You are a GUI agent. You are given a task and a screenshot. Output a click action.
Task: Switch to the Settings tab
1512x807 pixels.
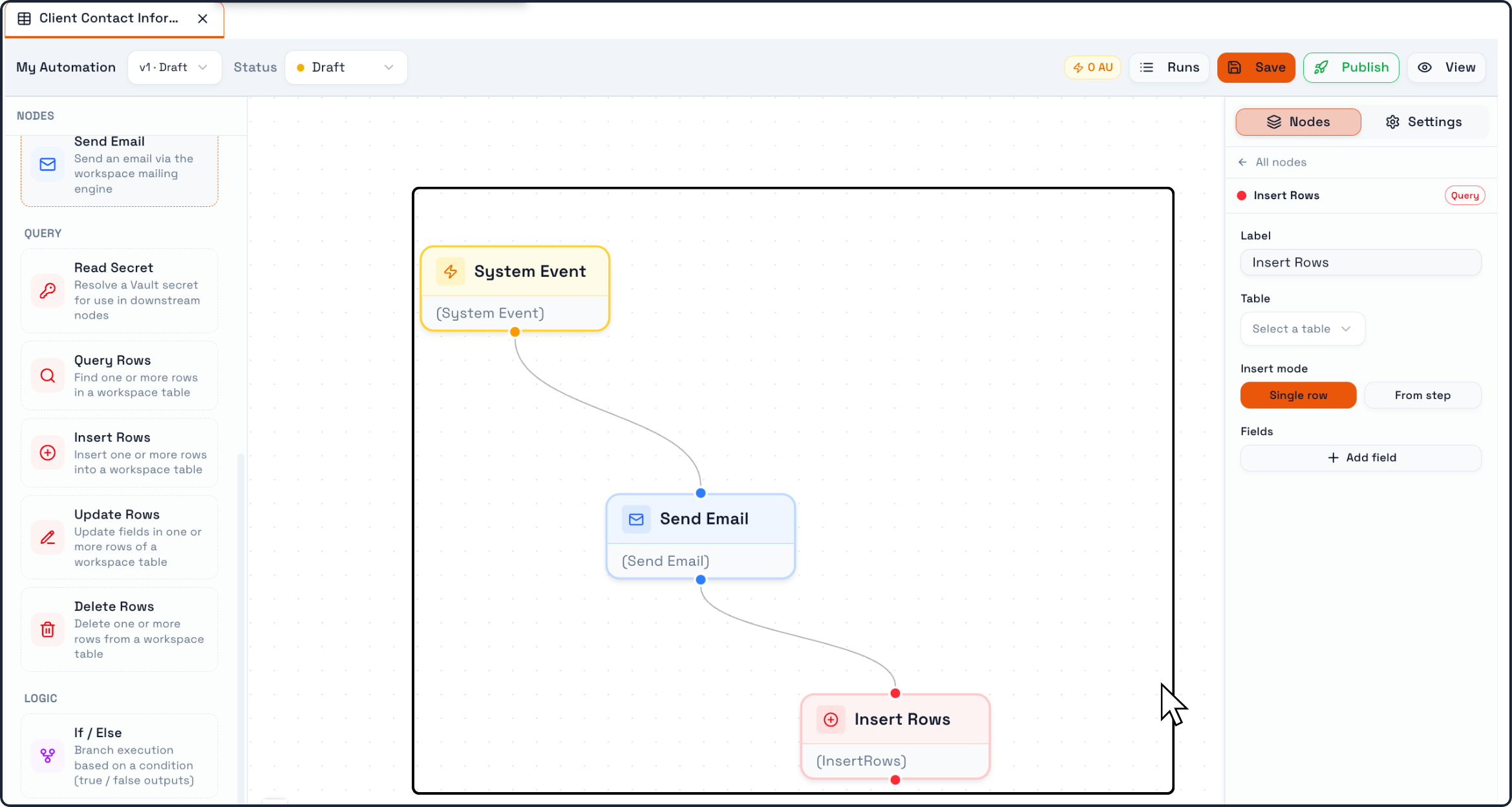(x=1424, y=122)
